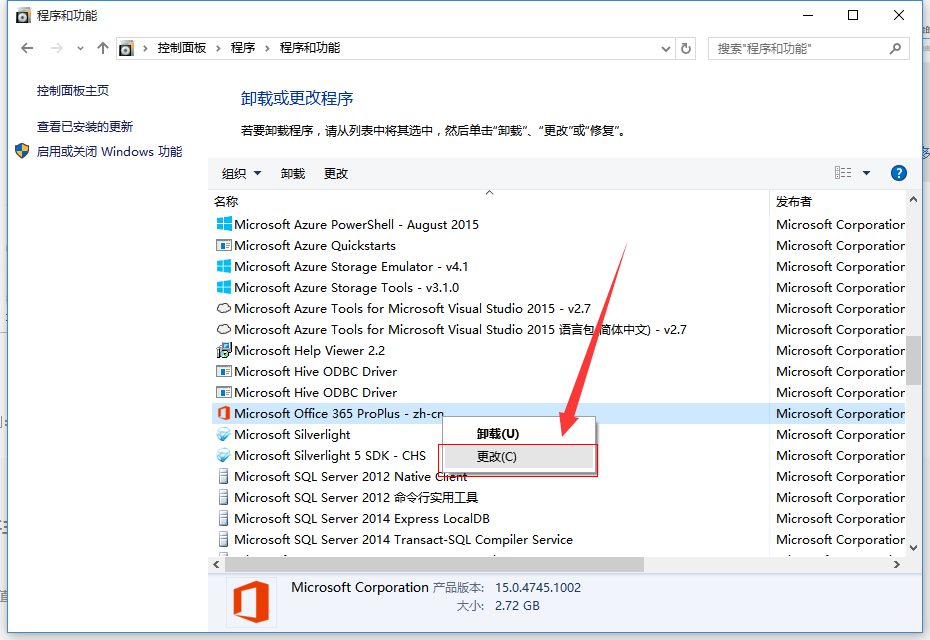Open 控制面板 breadcrumb
The width and height of the screenshot is (930, 640).
click(181, 48)
